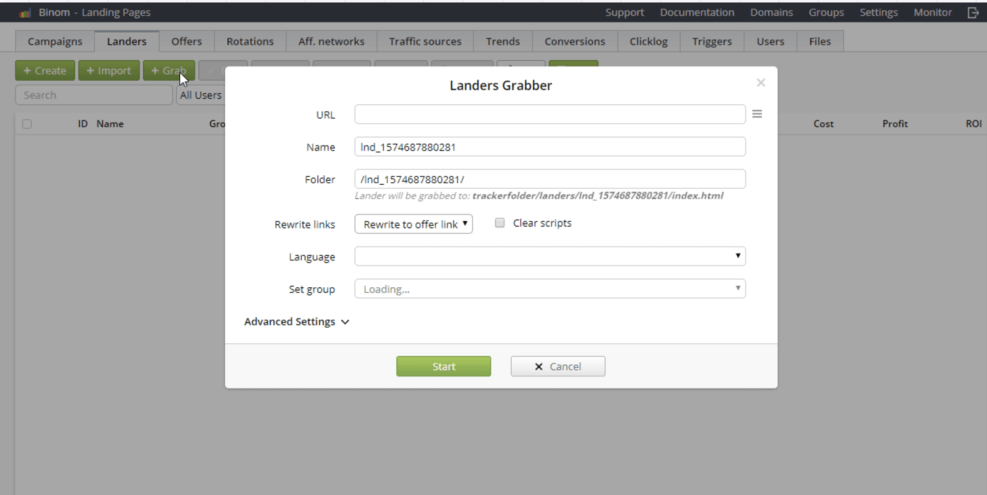Open the Language dropdown
The height and width of the screenshot is (495, 987).
coord(549,257)
